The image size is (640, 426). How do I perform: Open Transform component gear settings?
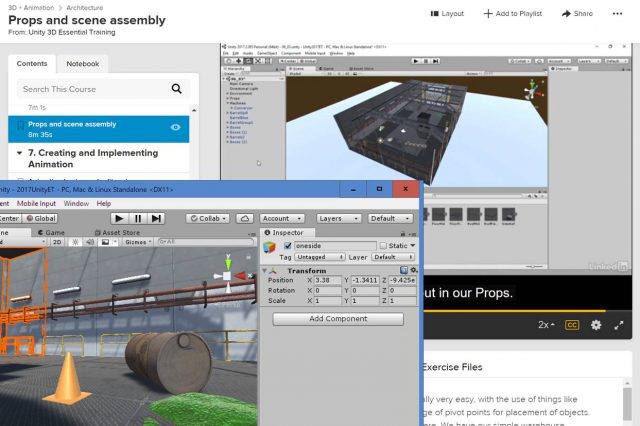(x=413, y=270)
